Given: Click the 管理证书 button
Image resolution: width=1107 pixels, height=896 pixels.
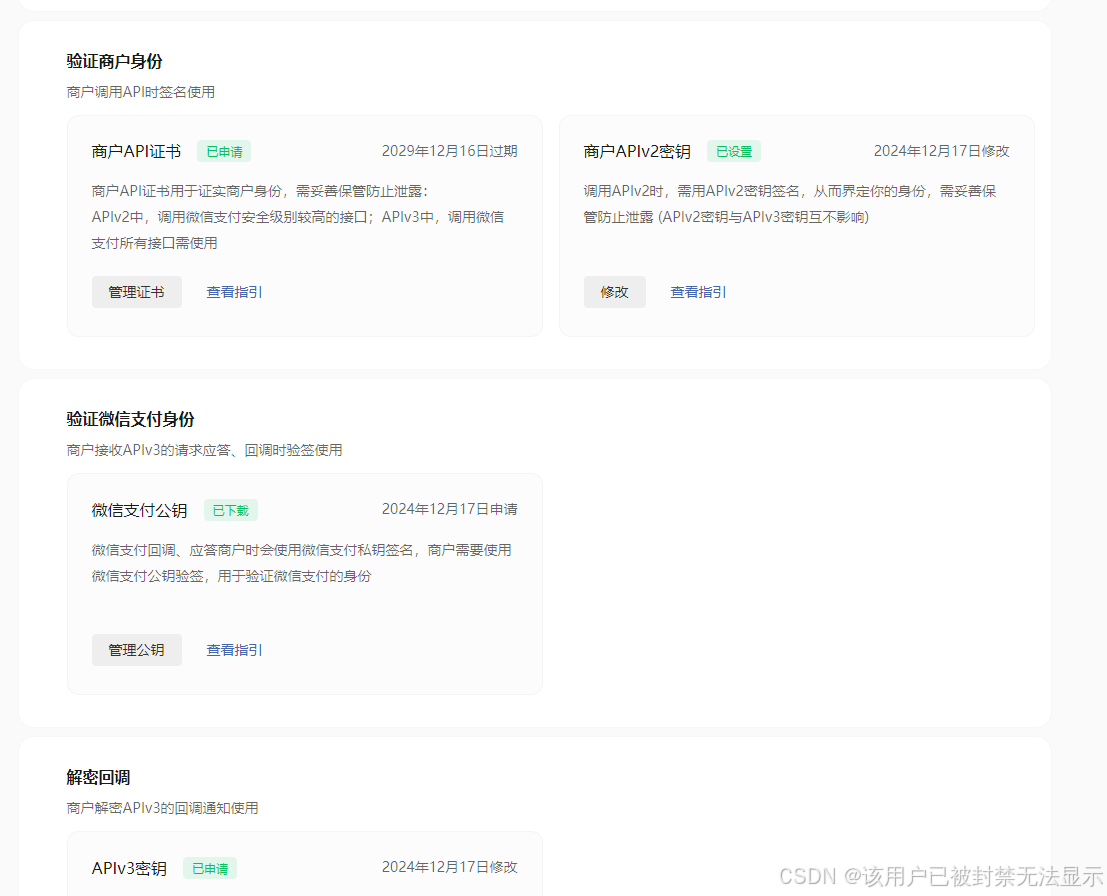Looking at the screenshot, I should (x=136, y=292).
